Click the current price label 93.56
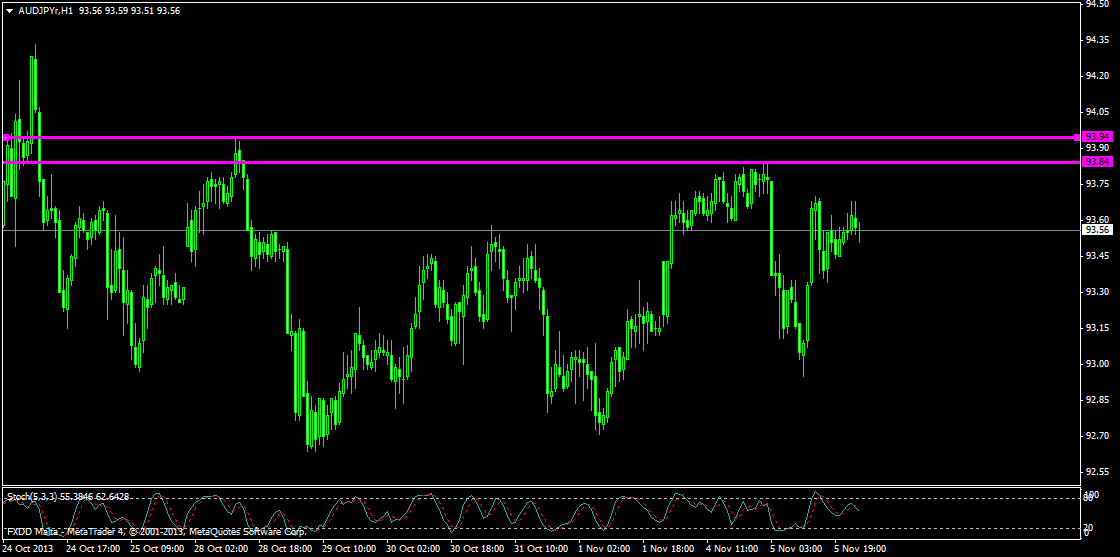Image resolution: width=1120 pixels, height=557 pixels. (x=1097, y=230)
